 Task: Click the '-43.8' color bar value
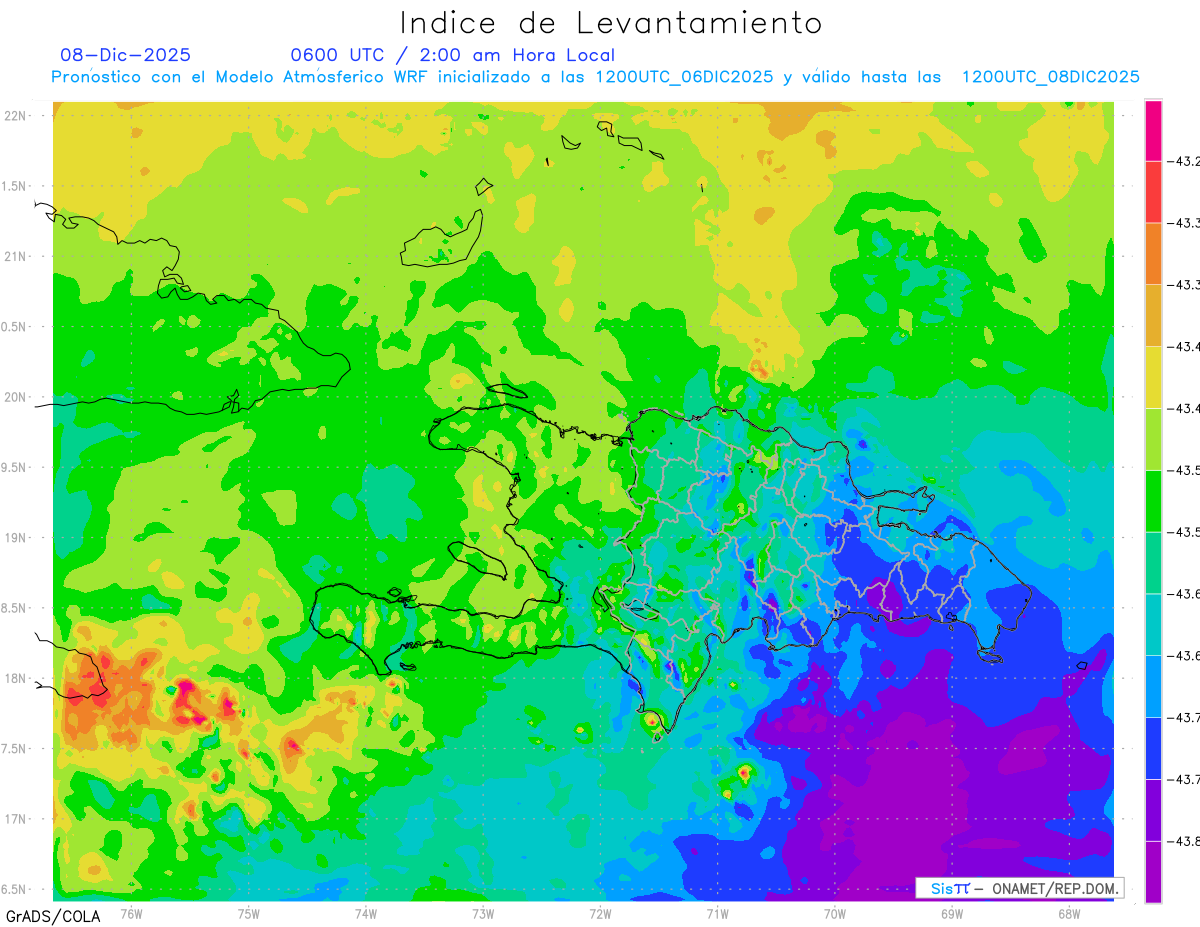pos(1184,841)
